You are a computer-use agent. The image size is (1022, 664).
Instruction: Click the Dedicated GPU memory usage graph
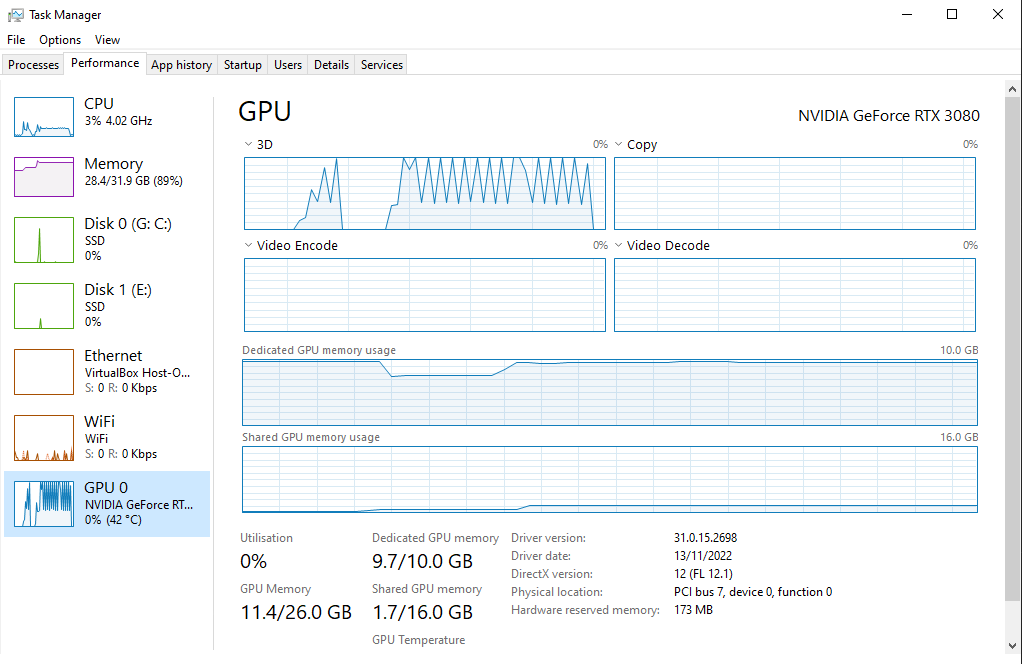pos(610,392)
